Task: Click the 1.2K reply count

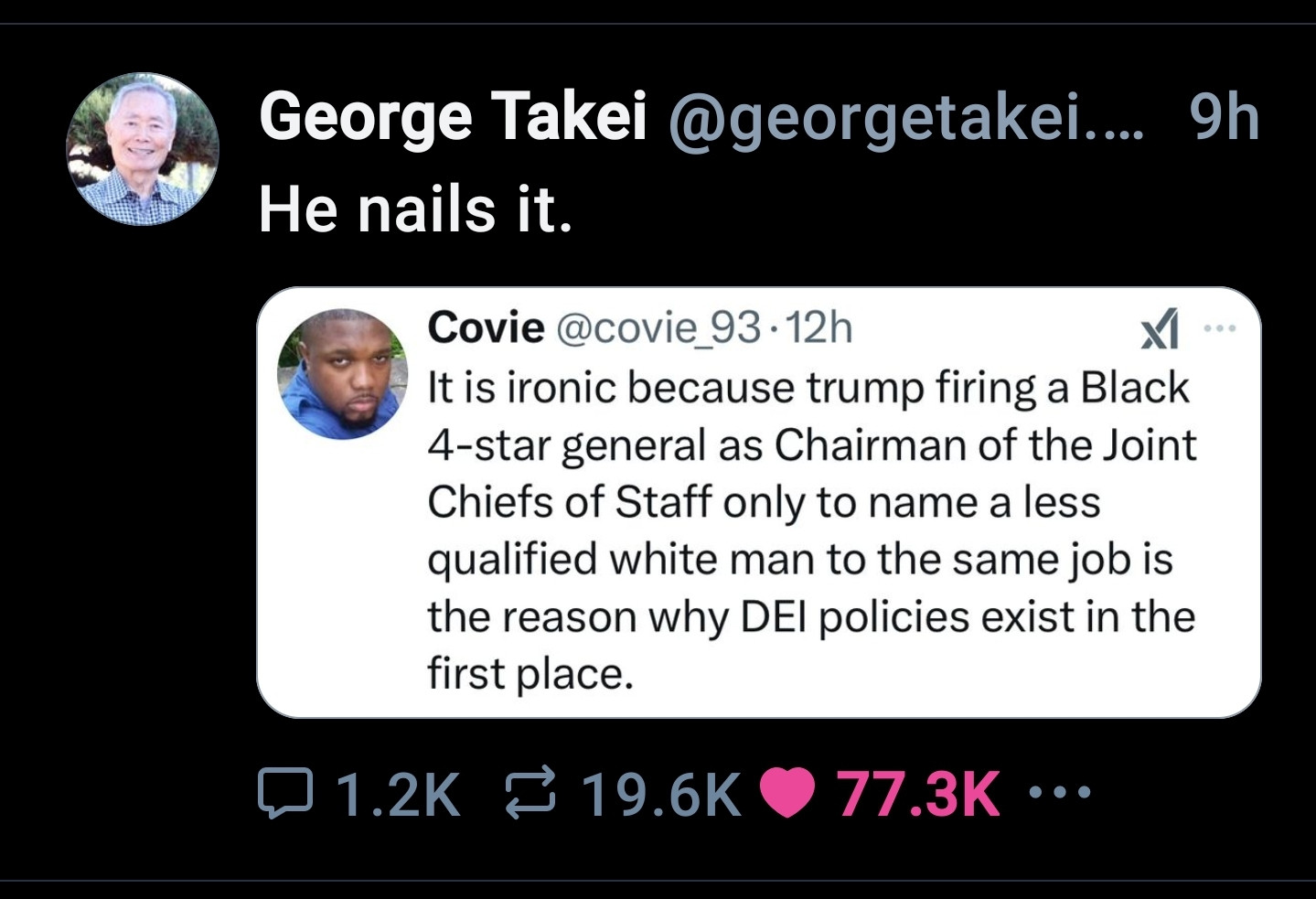Action: [x=397, y=793]
